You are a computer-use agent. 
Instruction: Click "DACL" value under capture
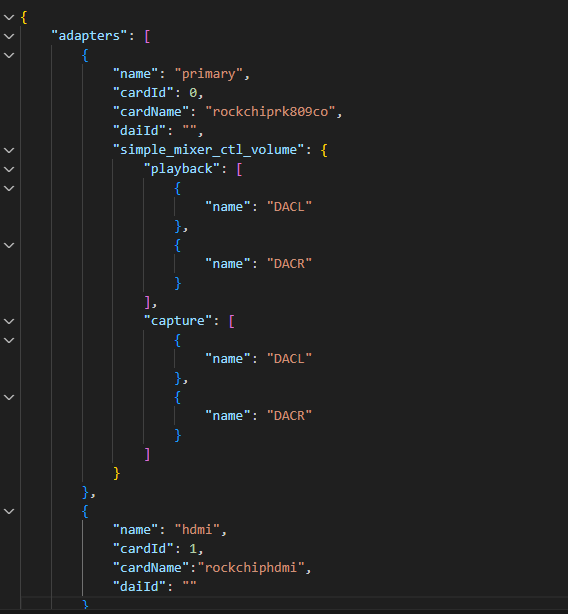coord(289,359)
